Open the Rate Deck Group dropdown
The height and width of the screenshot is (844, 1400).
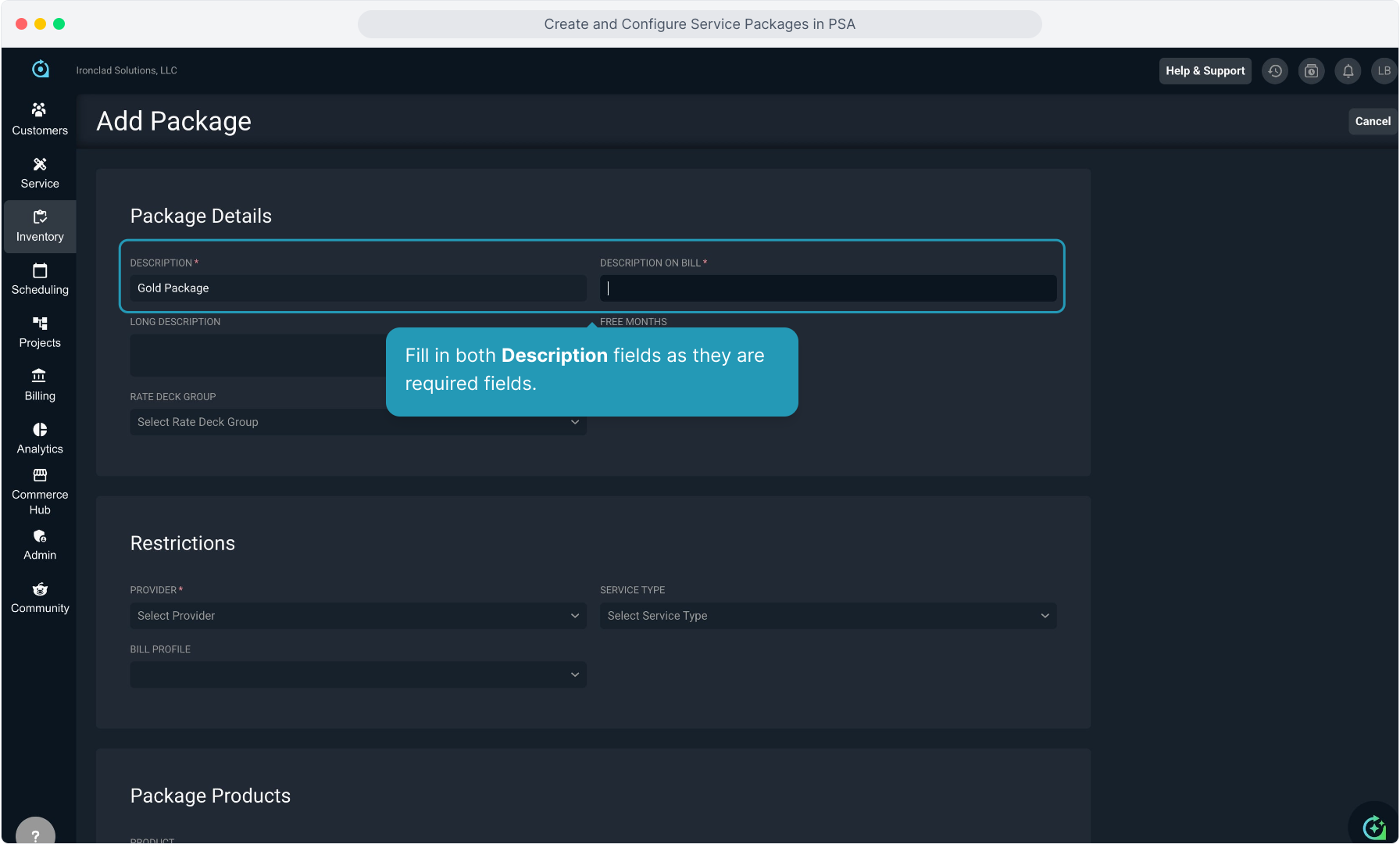click(x=358, y=422)
